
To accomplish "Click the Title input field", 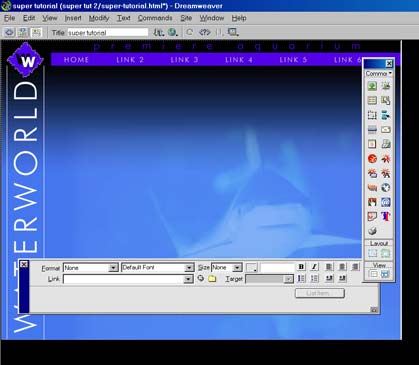I will pyautogui.click(x=108, y=32).
